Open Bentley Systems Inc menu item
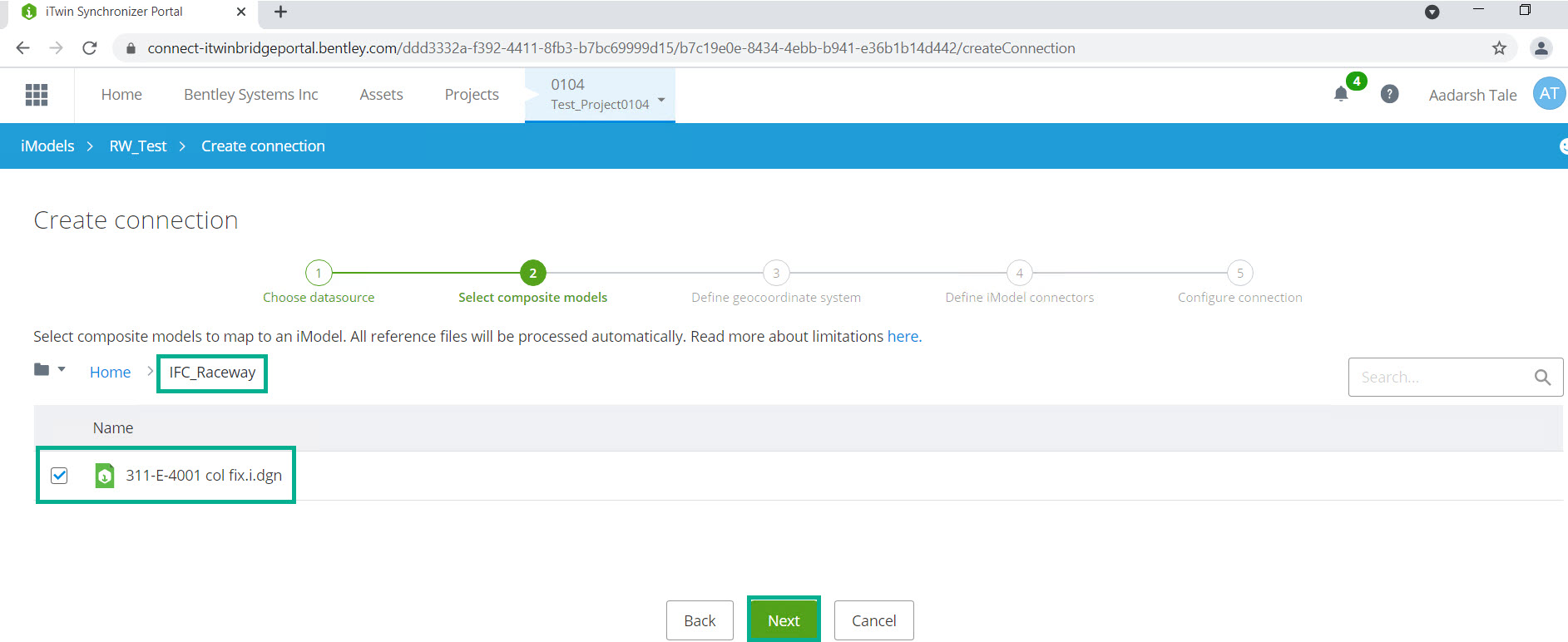The image size is (1568, 642). coord(251,95)
